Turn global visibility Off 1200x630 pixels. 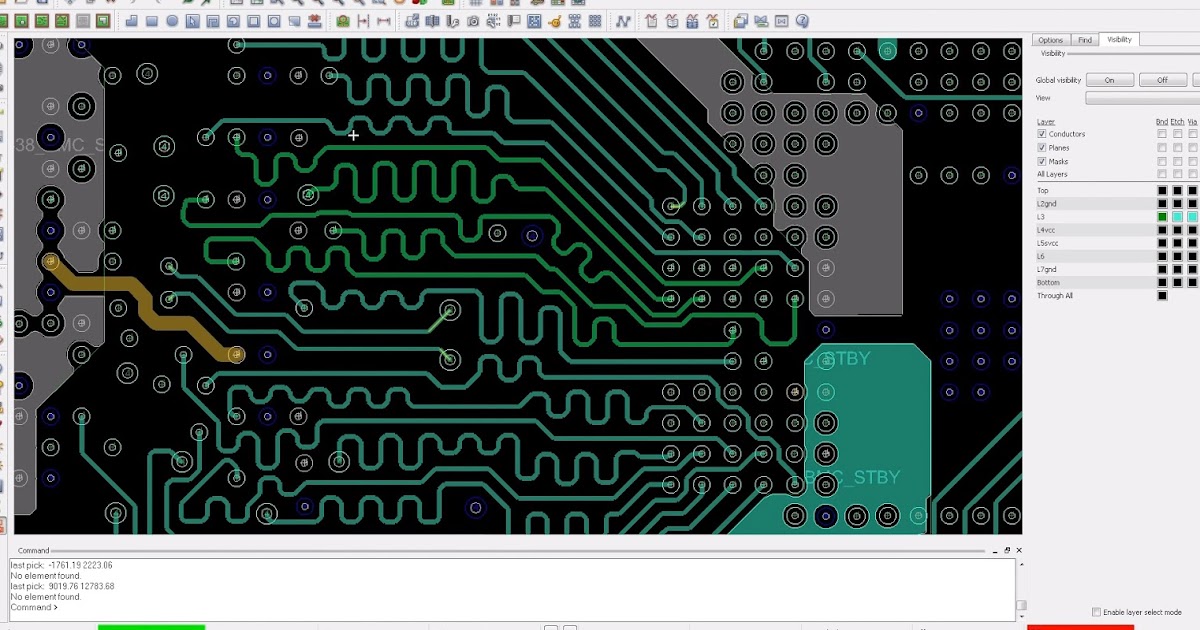tap(1162, 79)
